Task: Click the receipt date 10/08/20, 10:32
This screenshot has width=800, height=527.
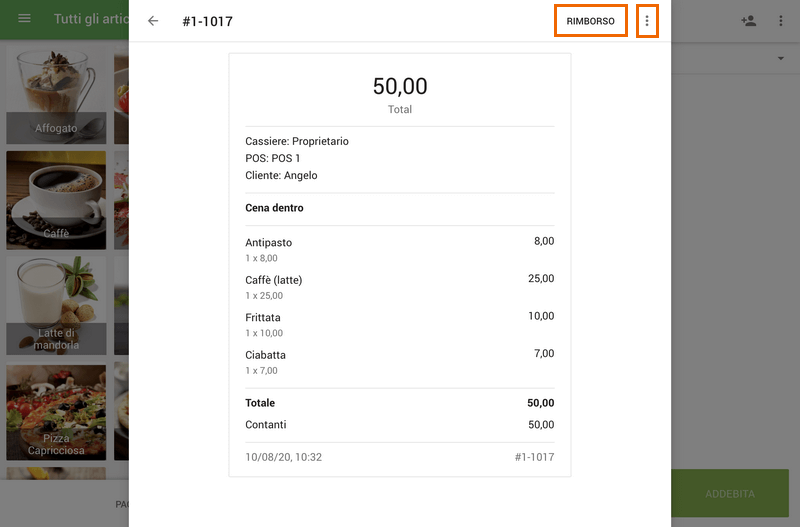Action: click(x=284, y=457)
